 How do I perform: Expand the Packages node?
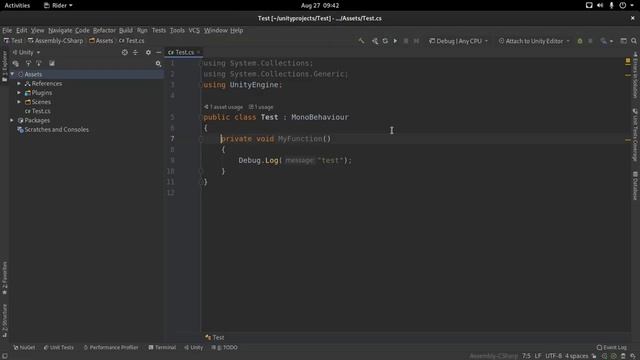12,120
